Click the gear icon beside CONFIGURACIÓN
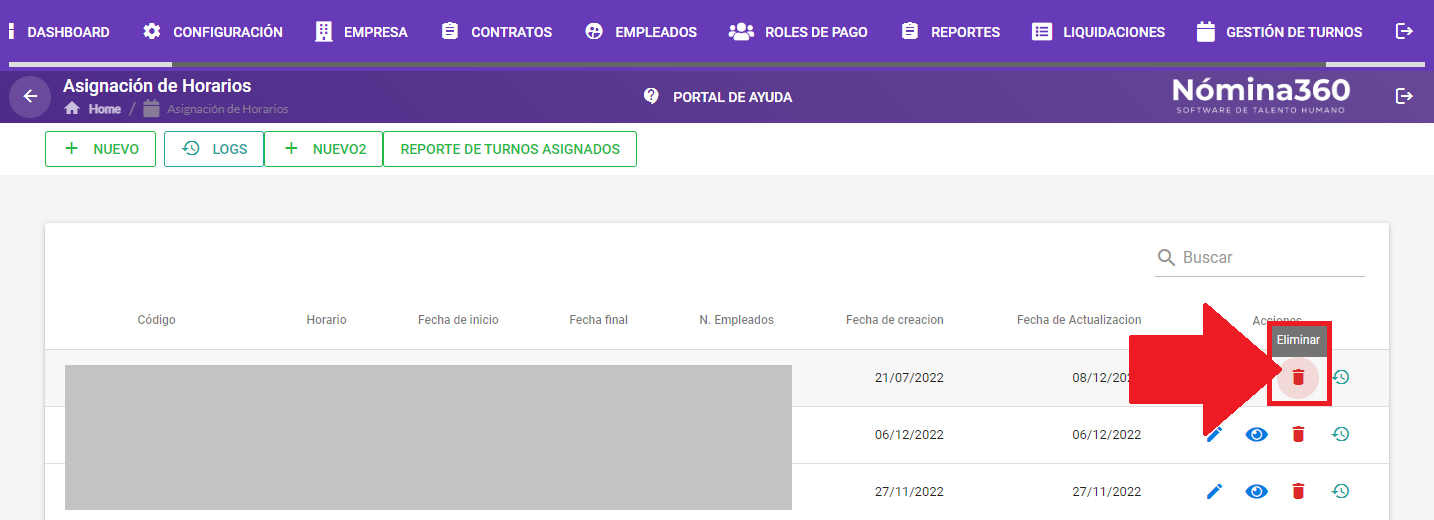 (152, 31)
